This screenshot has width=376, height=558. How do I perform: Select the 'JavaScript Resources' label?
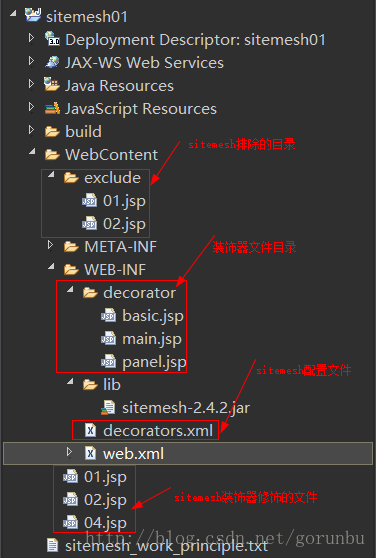coord(141,109)
